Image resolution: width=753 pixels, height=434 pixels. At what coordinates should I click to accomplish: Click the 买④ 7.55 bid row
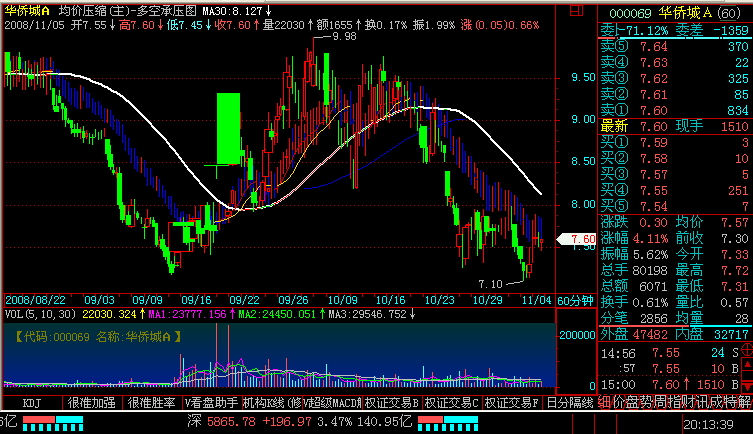pos(674,191)
